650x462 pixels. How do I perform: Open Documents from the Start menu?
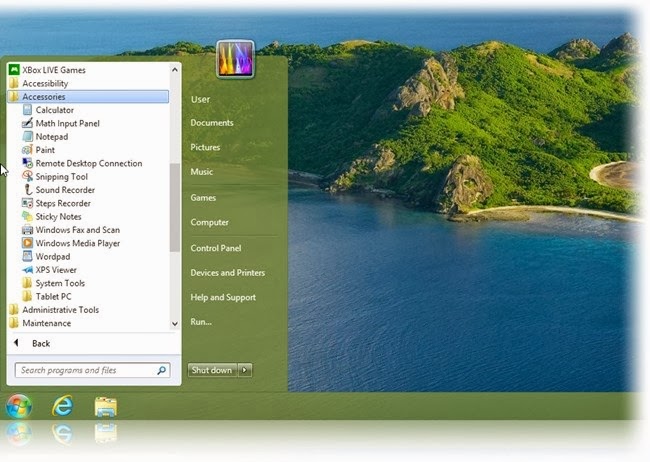[212, 123]
